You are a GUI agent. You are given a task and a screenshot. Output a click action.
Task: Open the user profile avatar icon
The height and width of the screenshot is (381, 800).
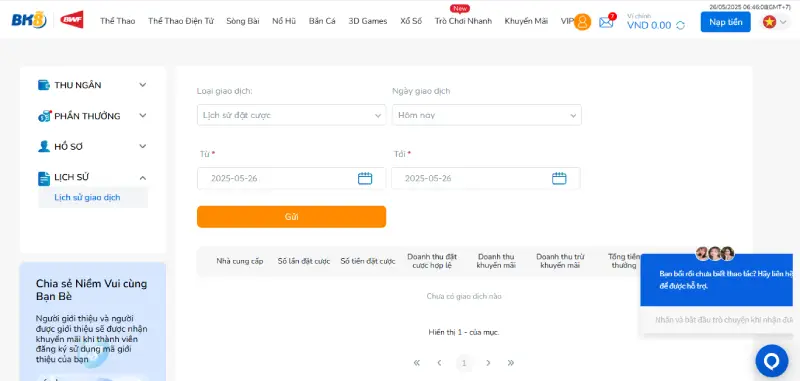click(x=582, y=22)
